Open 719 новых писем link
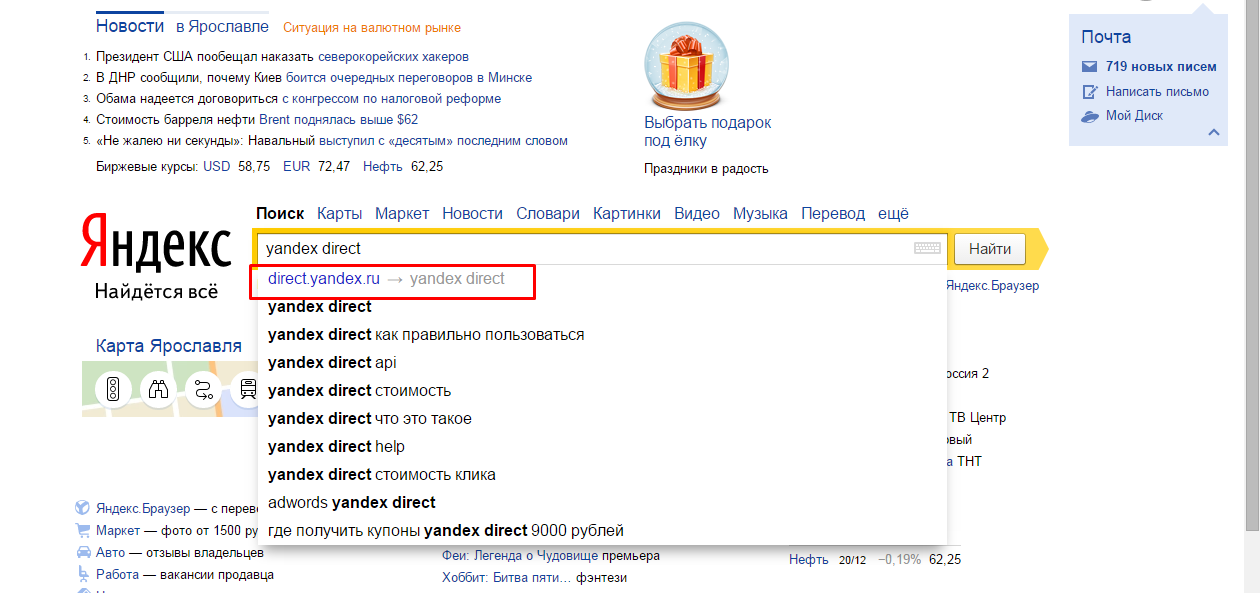 click(1161, 67)
